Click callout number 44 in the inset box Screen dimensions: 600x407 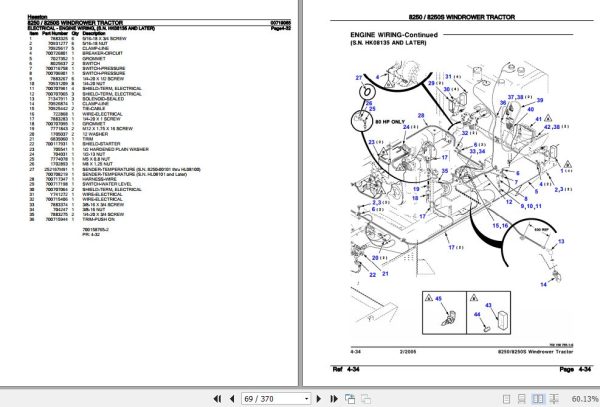tap(477, 314)
